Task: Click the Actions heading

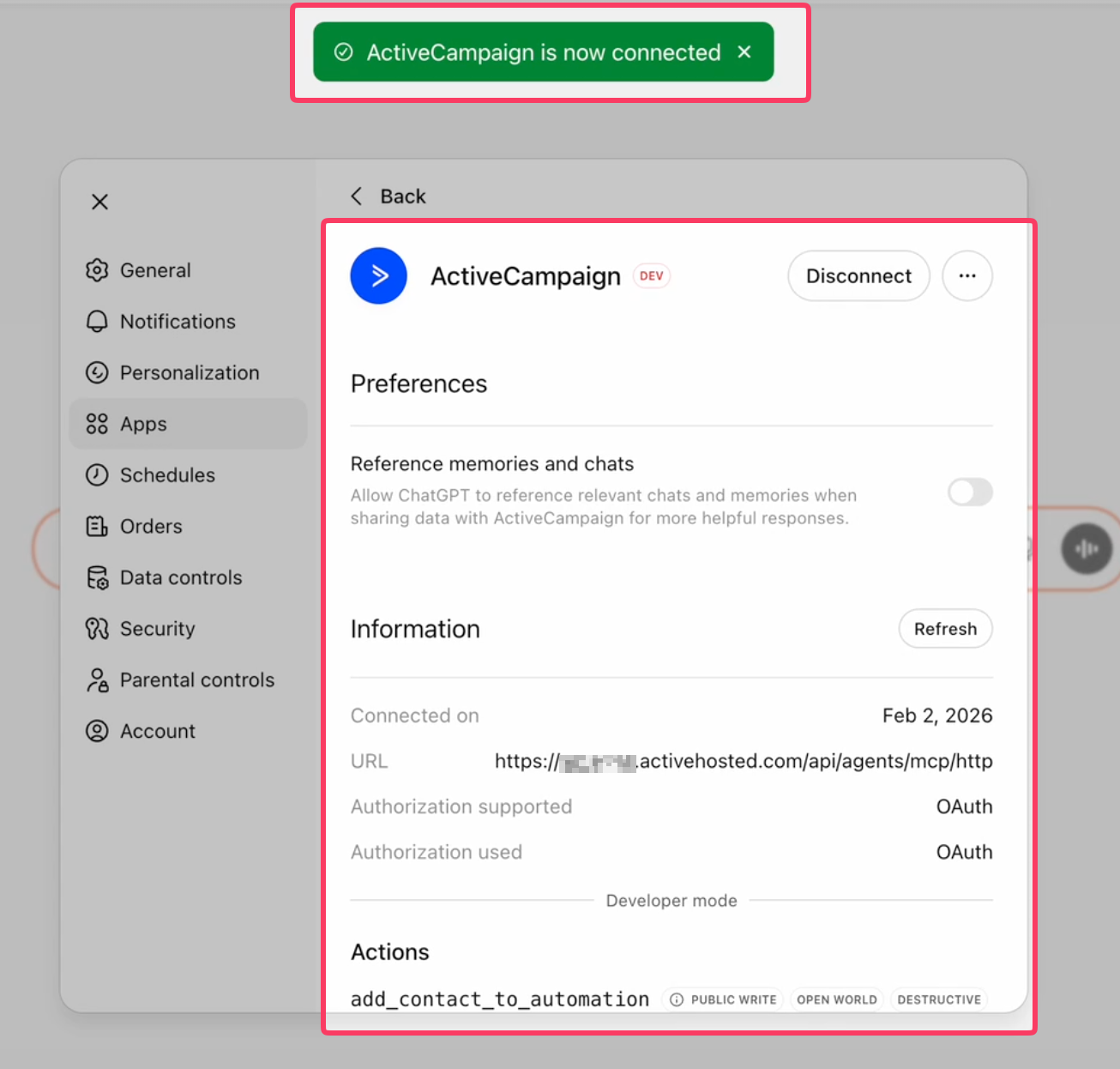Action: pyautogui.click(x=390, y=952)
